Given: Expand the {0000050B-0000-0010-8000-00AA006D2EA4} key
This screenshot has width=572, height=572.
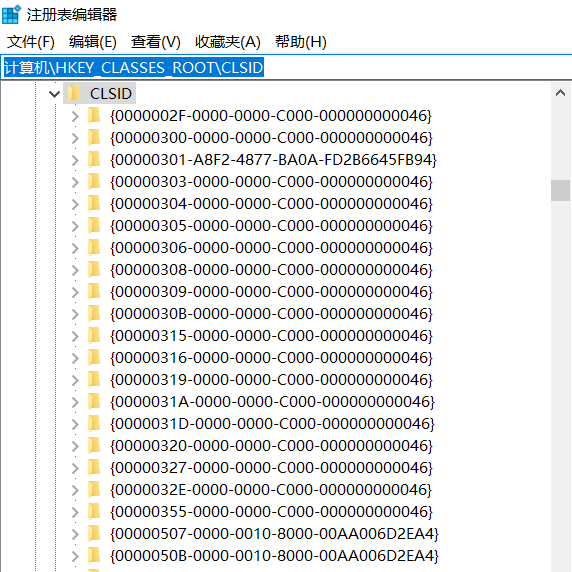Looking at the screenshot, I should click(x=75, y=556).
